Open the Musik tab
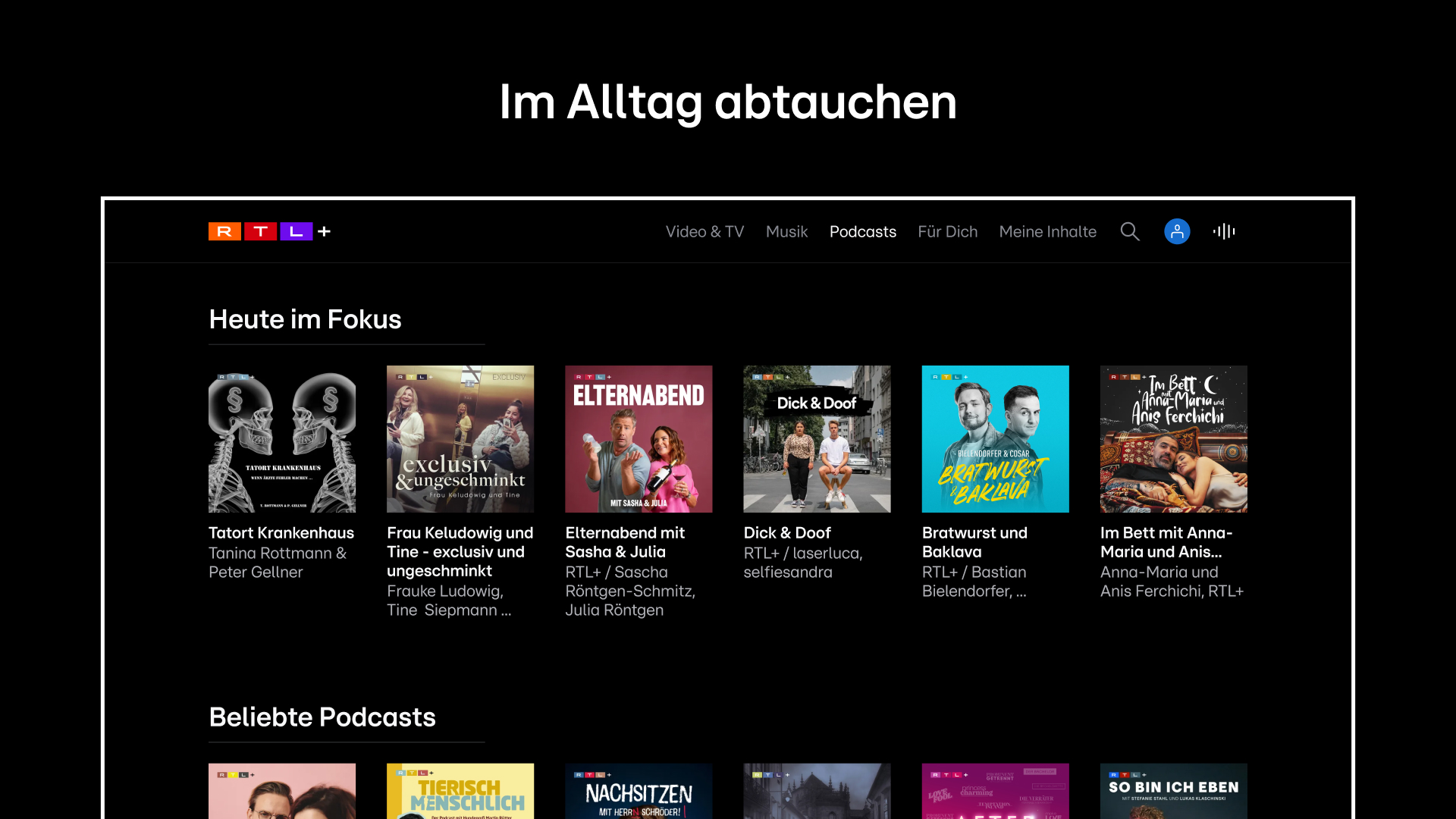This screenshot has width=1456, height=819. tap(786, 231)
